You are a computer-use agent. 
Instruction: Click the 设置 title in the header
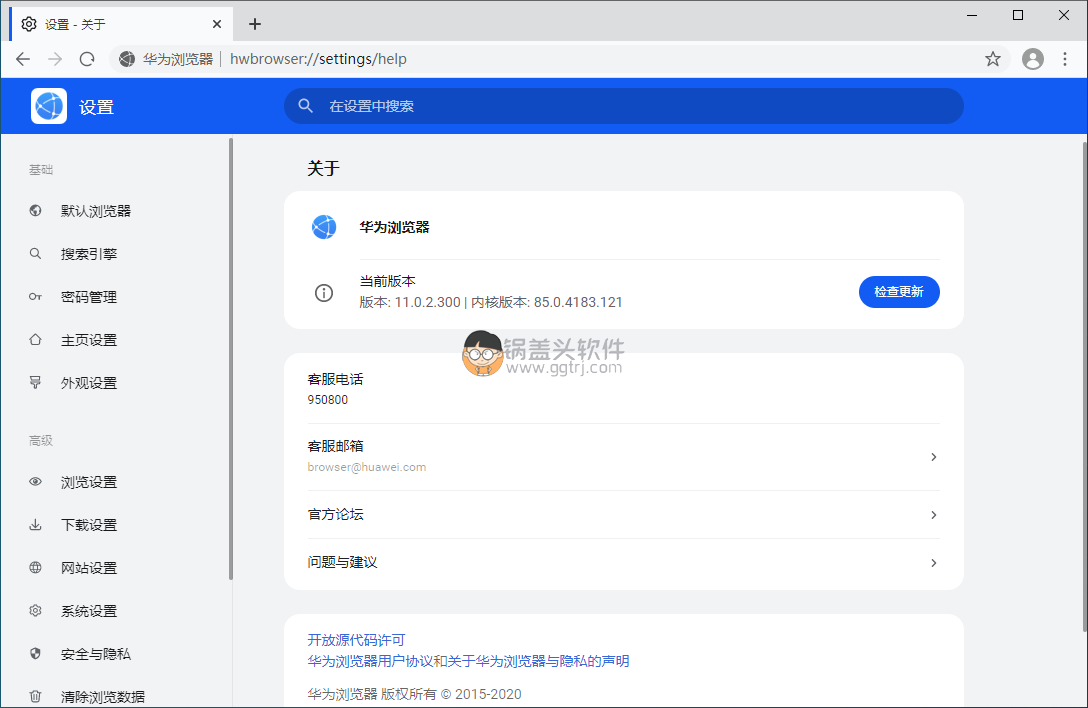tap(96, 107)
